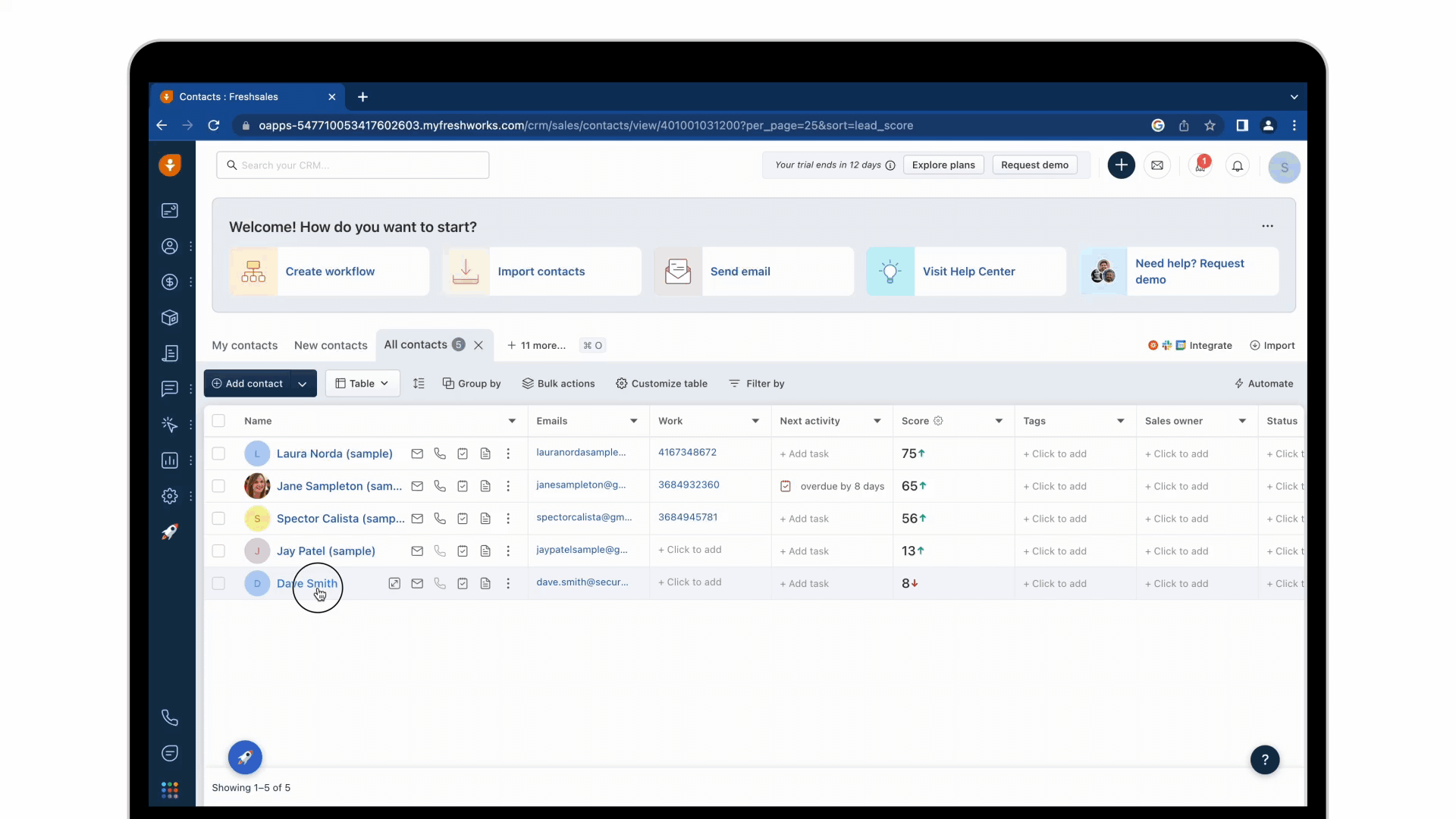Image resolution: width=1456 pixels, height=819 pixels.
Task: Open three-dot menu for Spector Calista
Action: [x=508, y=519]
